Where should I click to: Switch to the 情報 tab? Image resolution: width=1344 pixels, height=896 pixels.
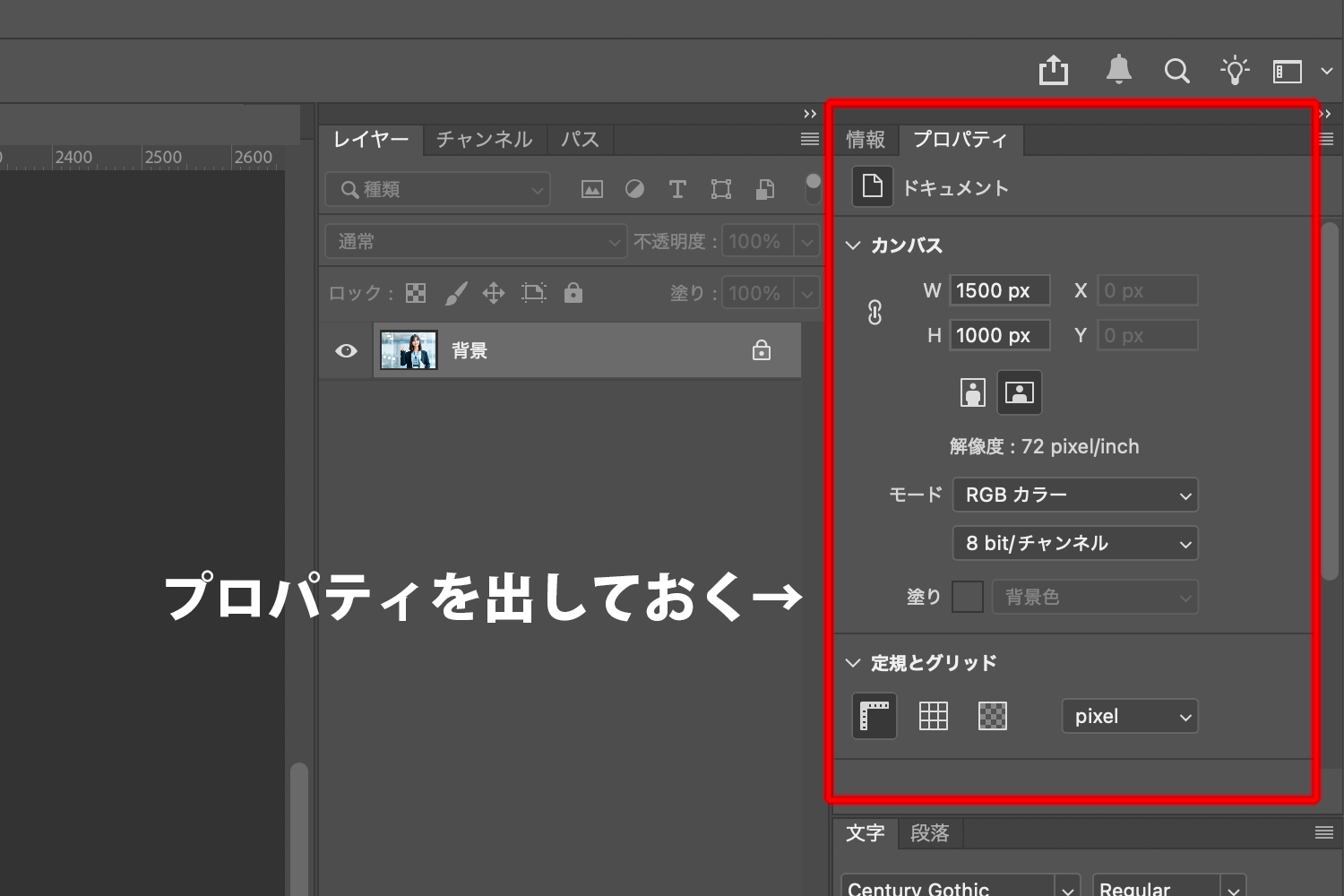(866, 140)
